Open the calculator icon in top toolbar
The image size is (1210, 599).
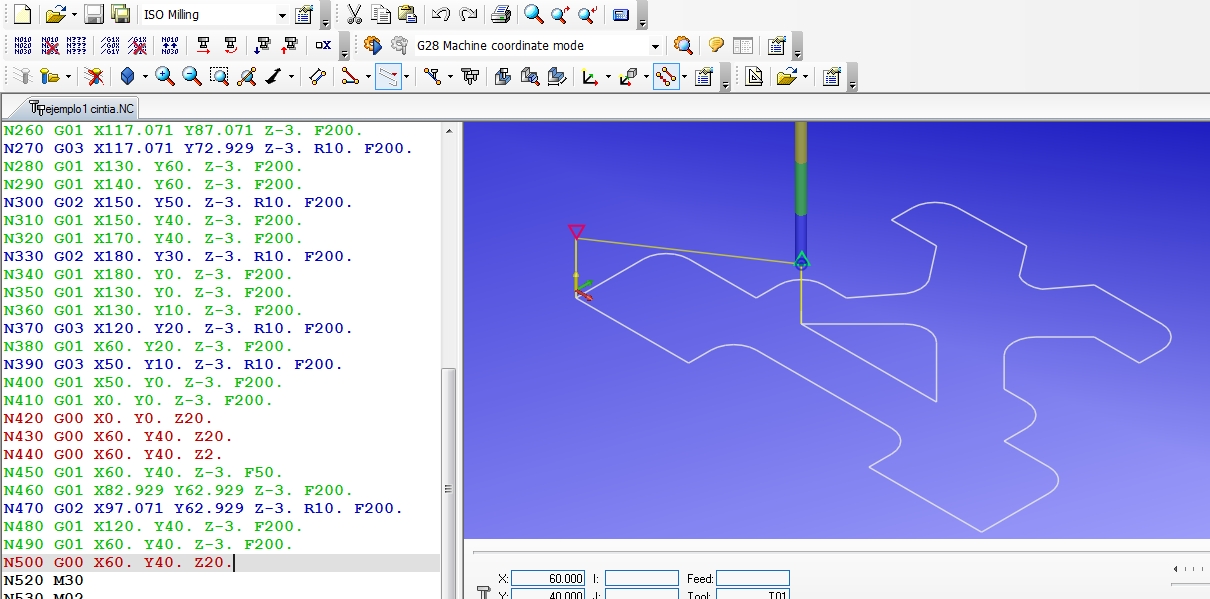coord(621,15)
